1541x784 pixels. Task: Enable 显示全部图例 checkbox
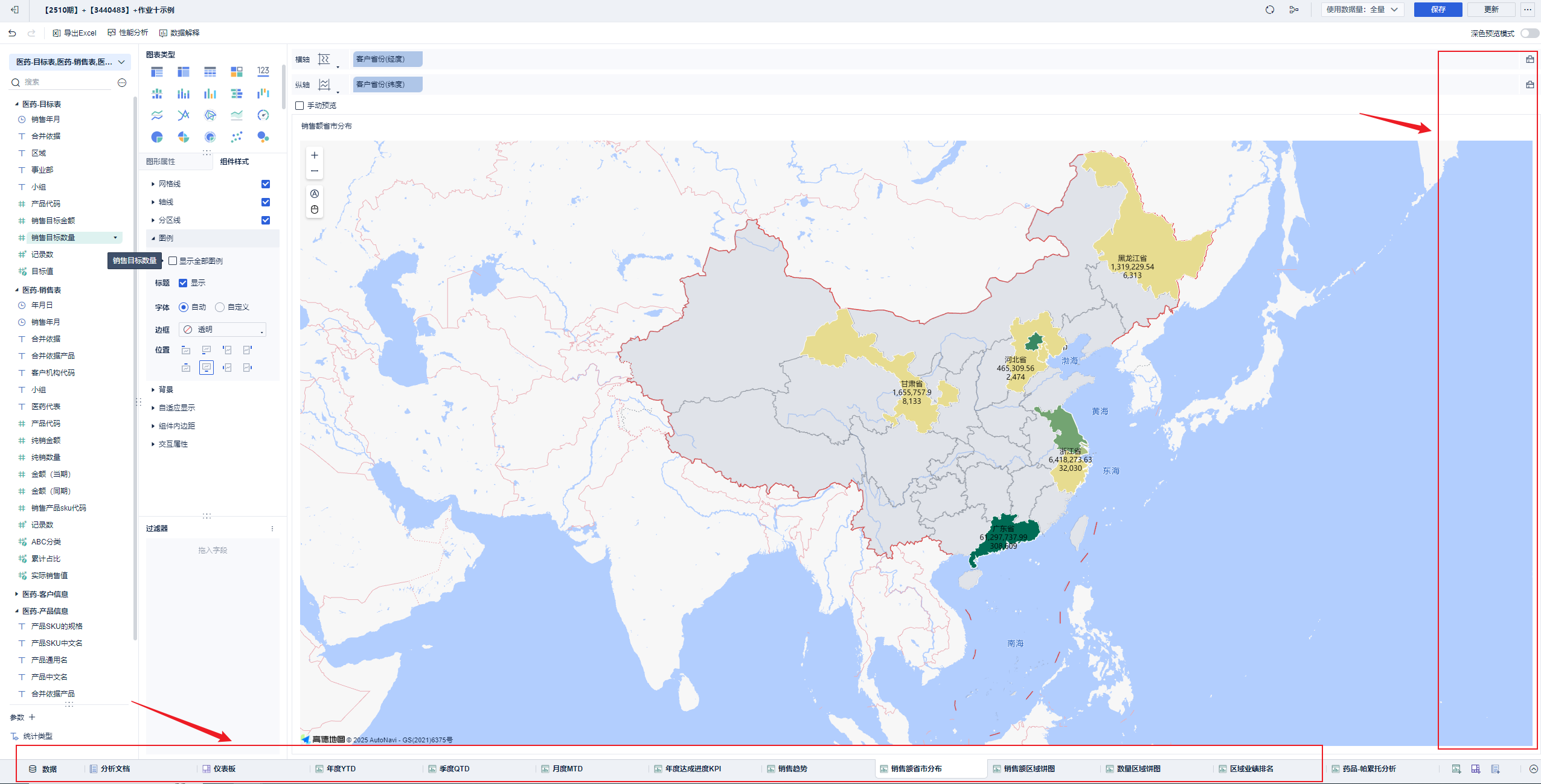[x=173, y=261]
